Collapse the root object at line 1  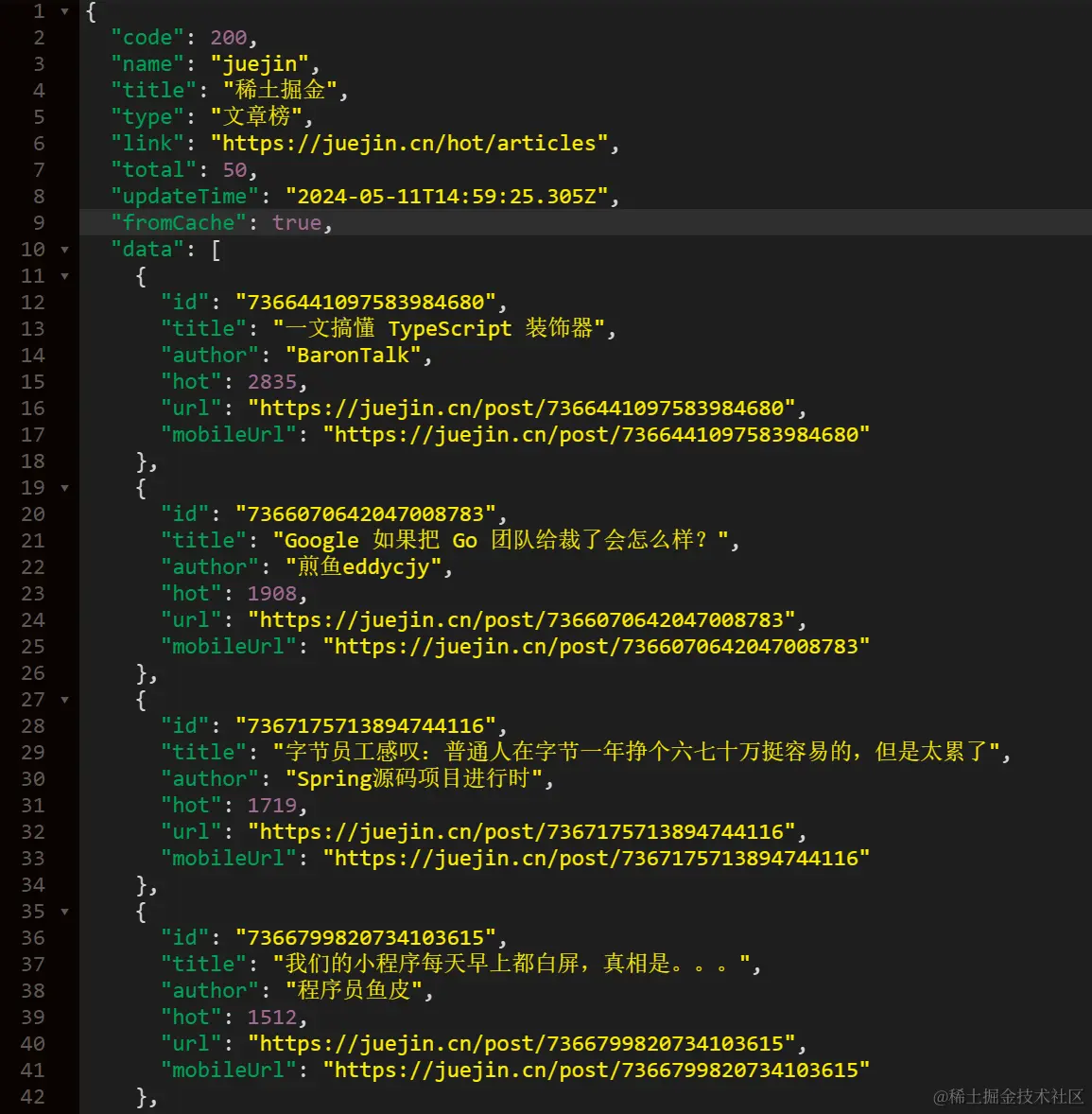click(x=64, y=11)
